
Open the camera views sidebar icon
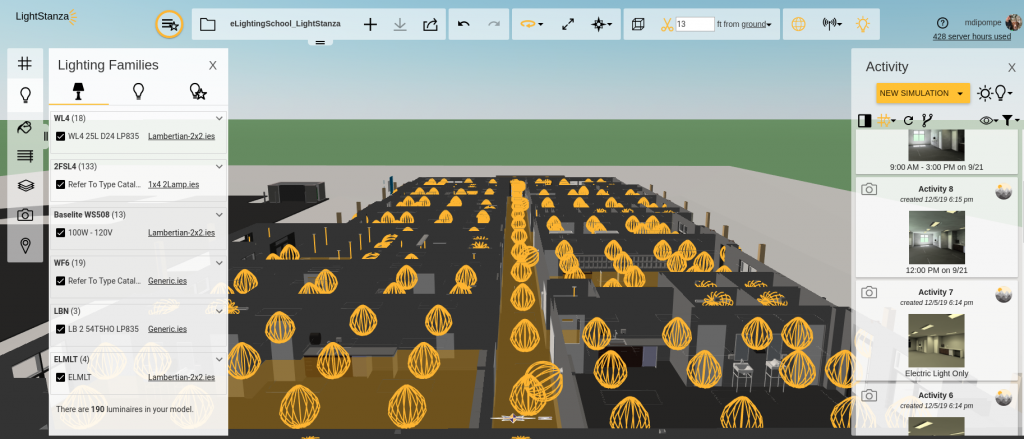coord(25,215)
